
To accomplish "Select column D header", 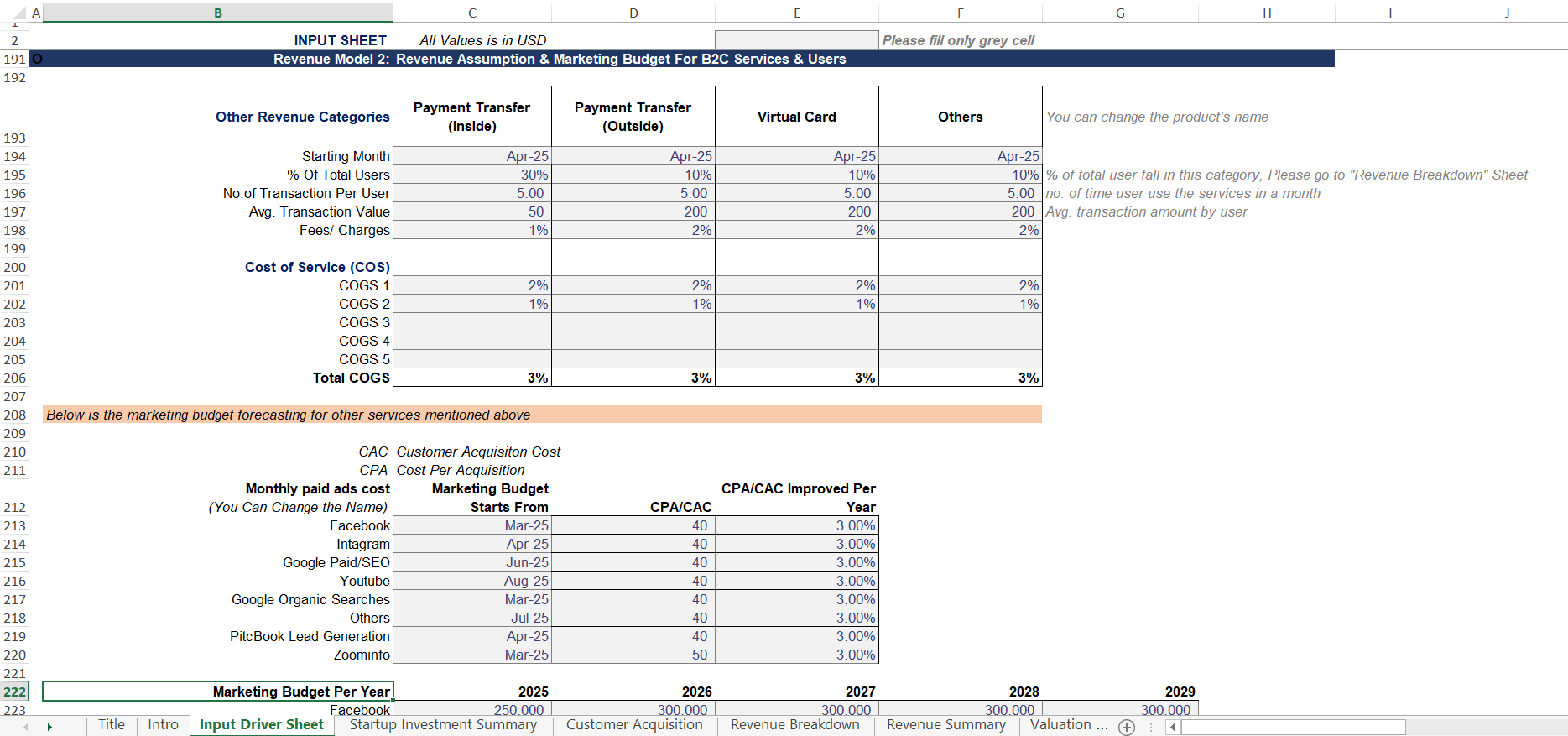I will pos(633,13).
